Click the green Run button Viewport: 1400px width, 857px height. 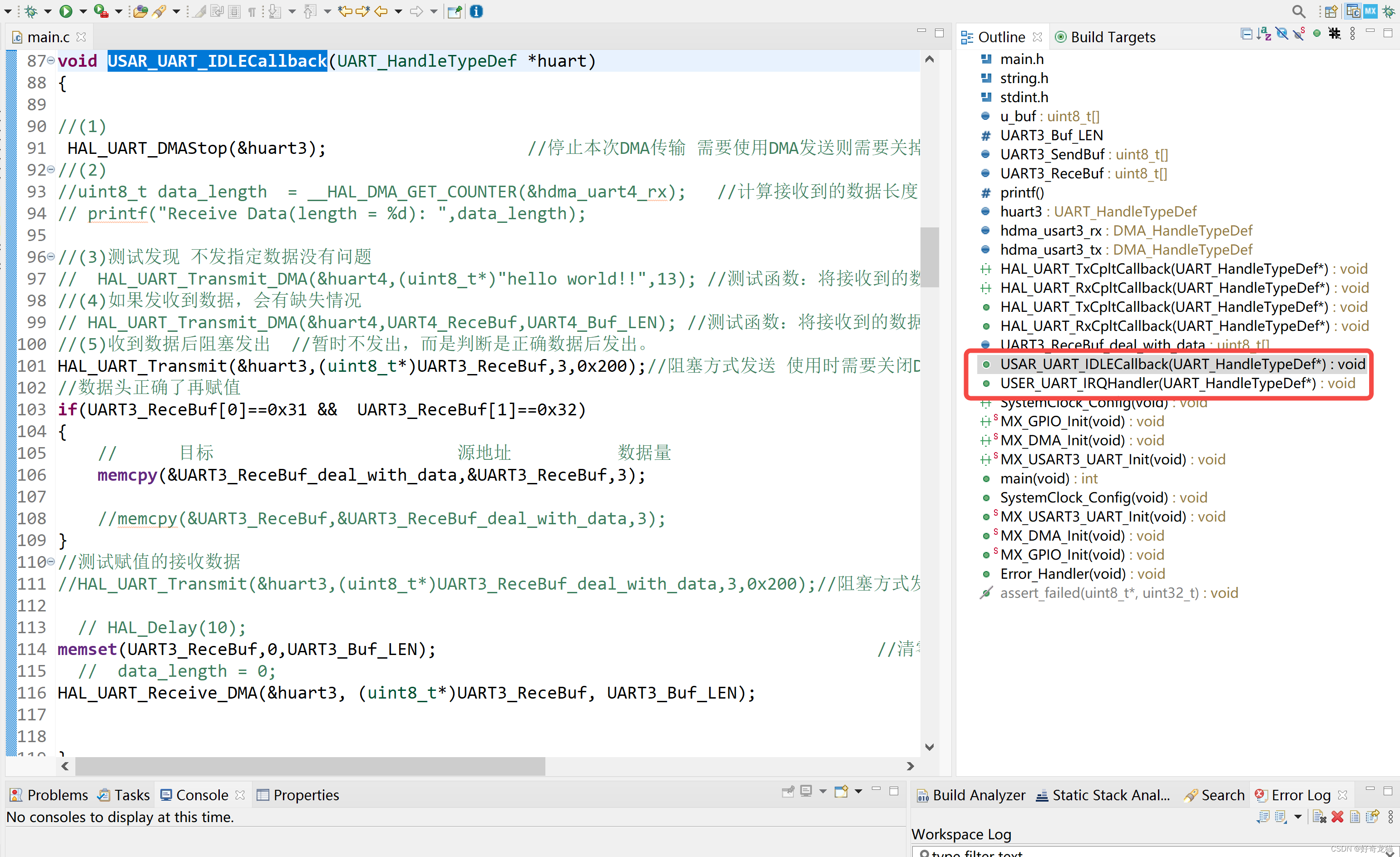click(66, 11)
